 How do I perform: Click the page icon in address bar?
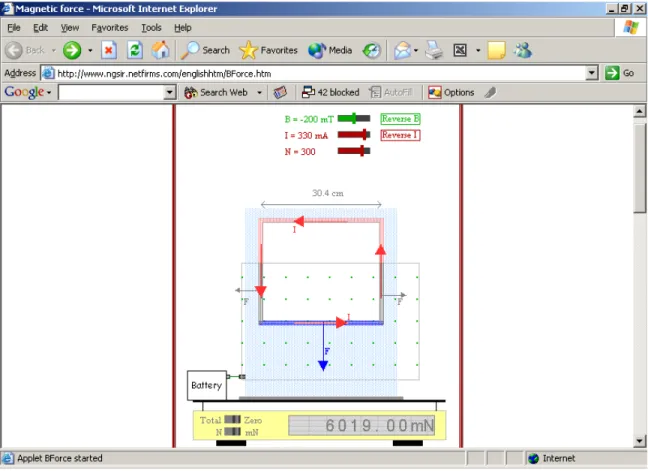[48, 73]
